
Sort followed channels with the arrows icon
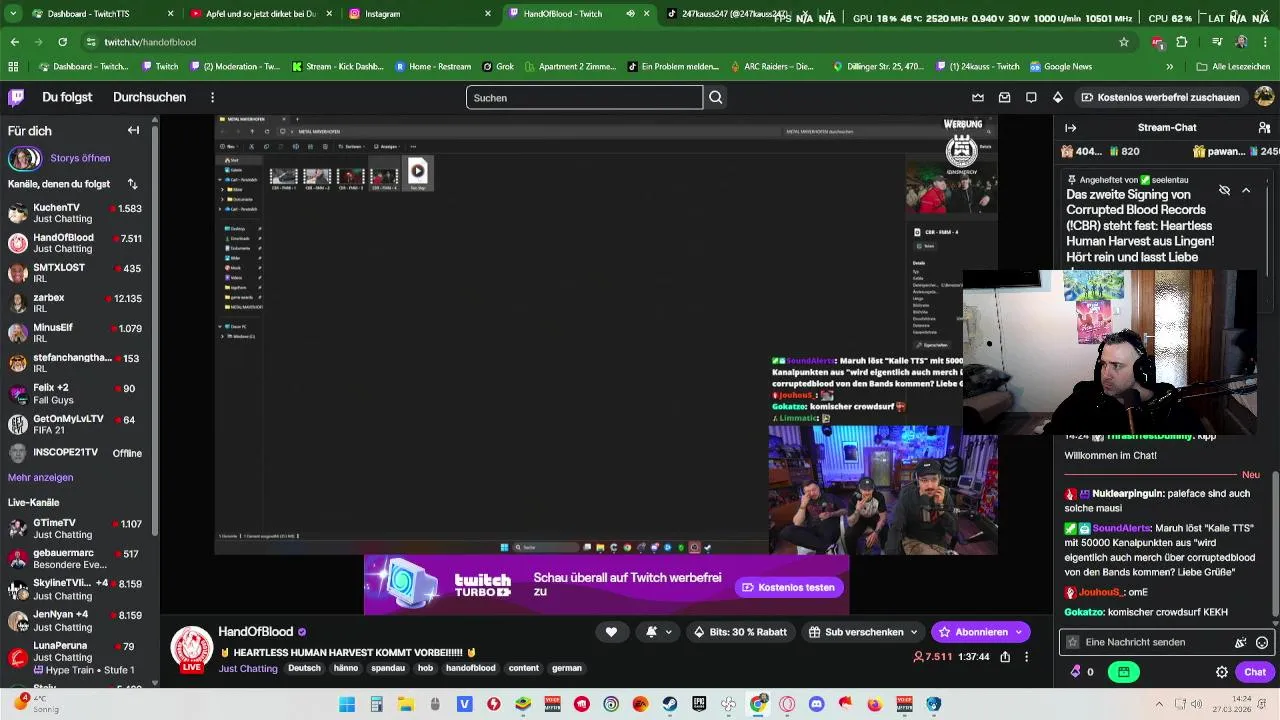[132, 184]
